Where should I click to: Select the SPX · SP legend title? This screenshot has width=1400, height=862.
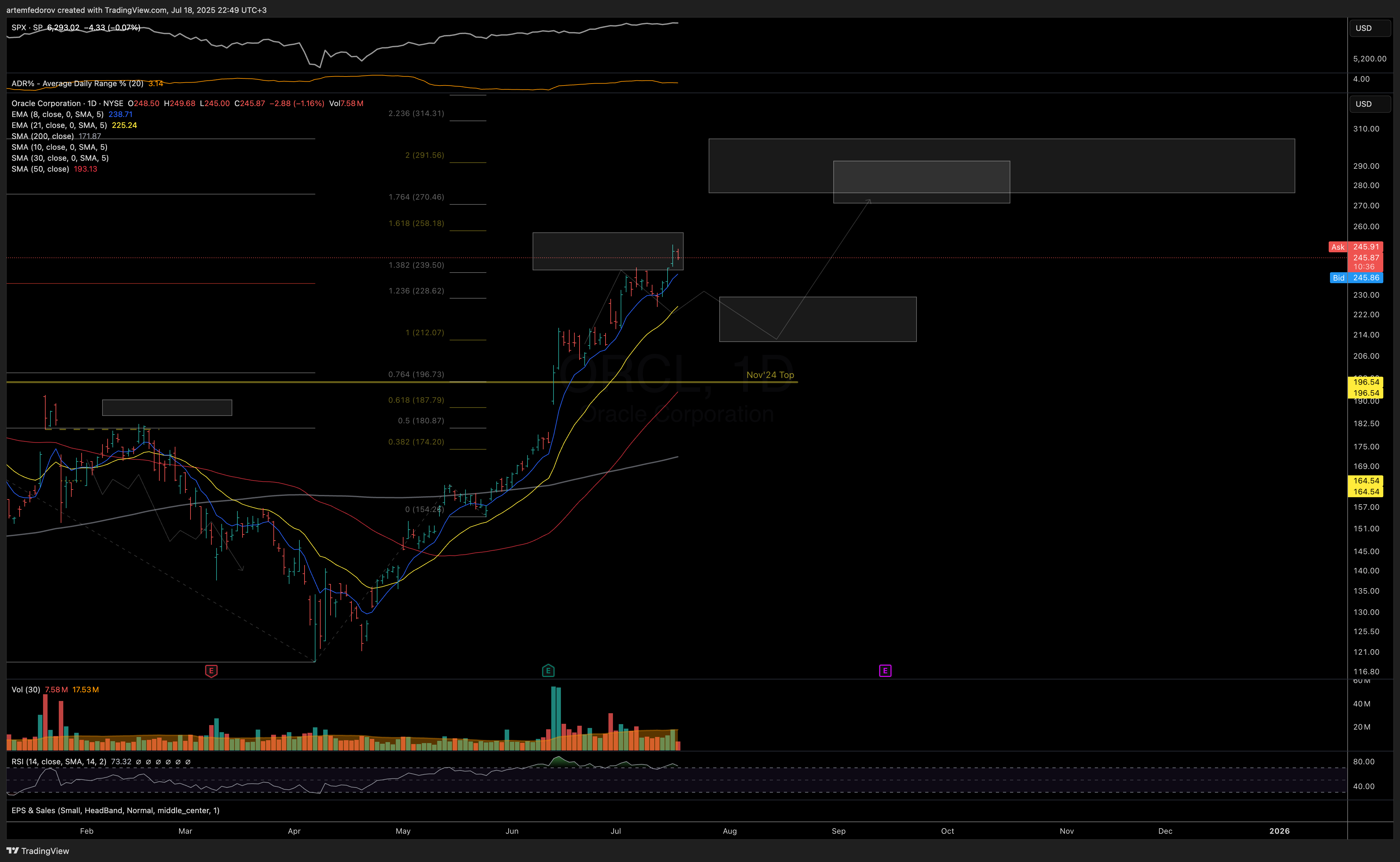tap(27, 27)
